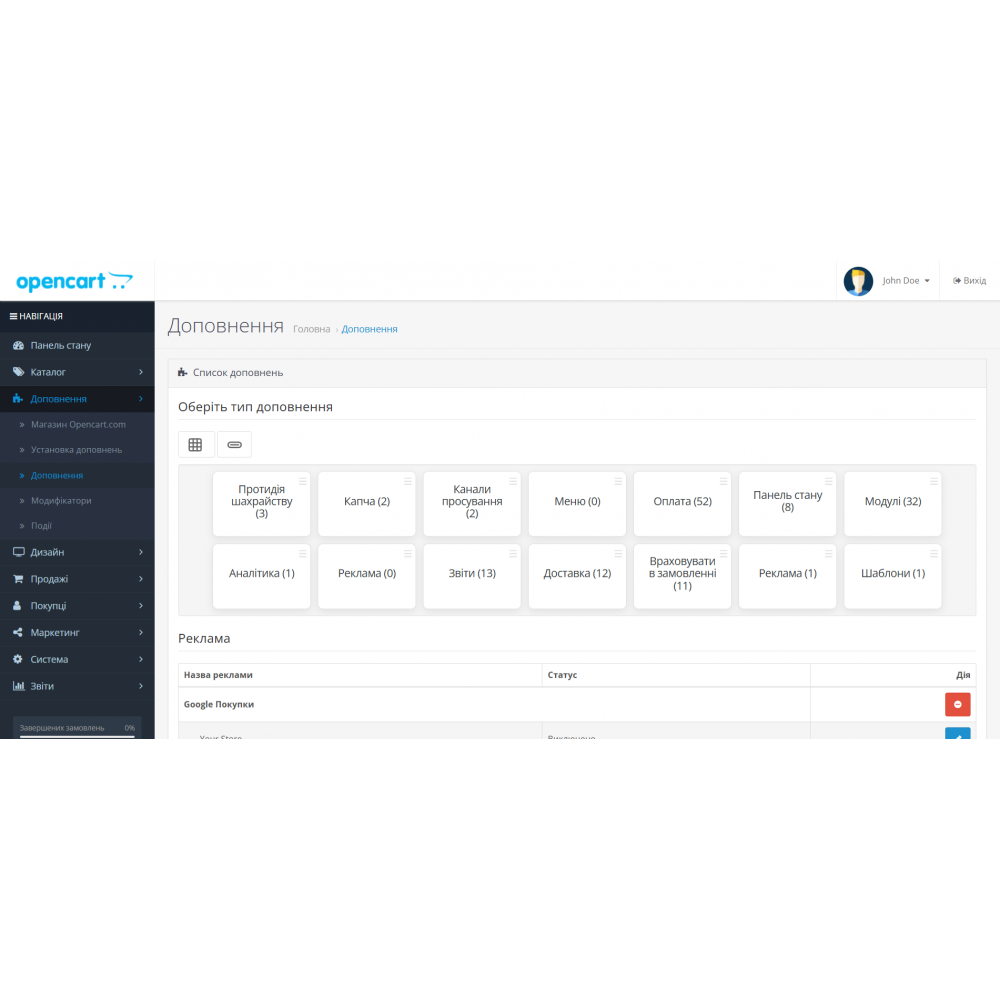This screenshot has height=1000, width=1000.
Task: Go to Головна in the breadcrumb
Action: (311, 329)
